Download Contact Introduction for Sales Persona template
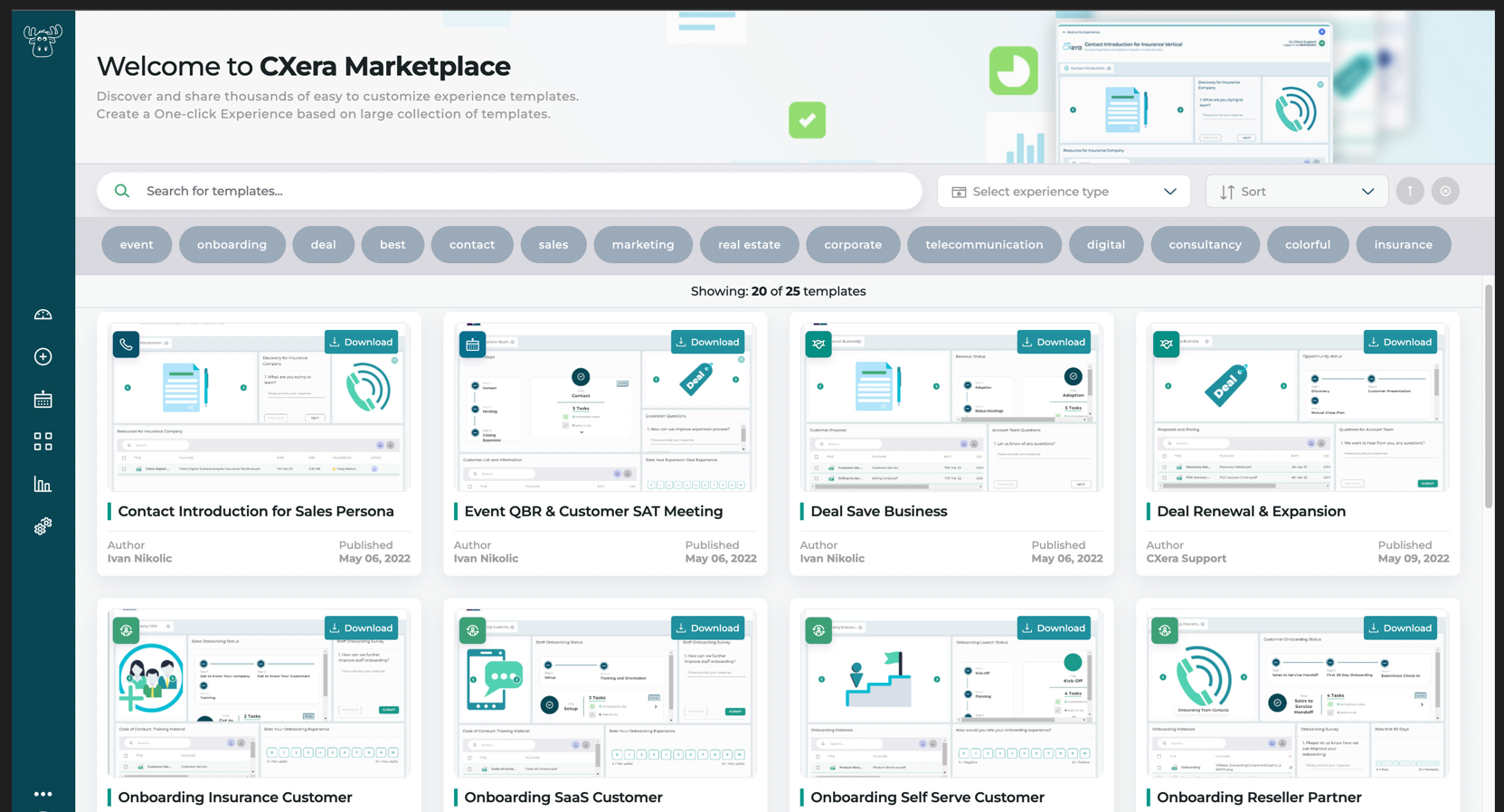Image resolution: width=1504 pixels, height=812 pixels. [361, 342]
